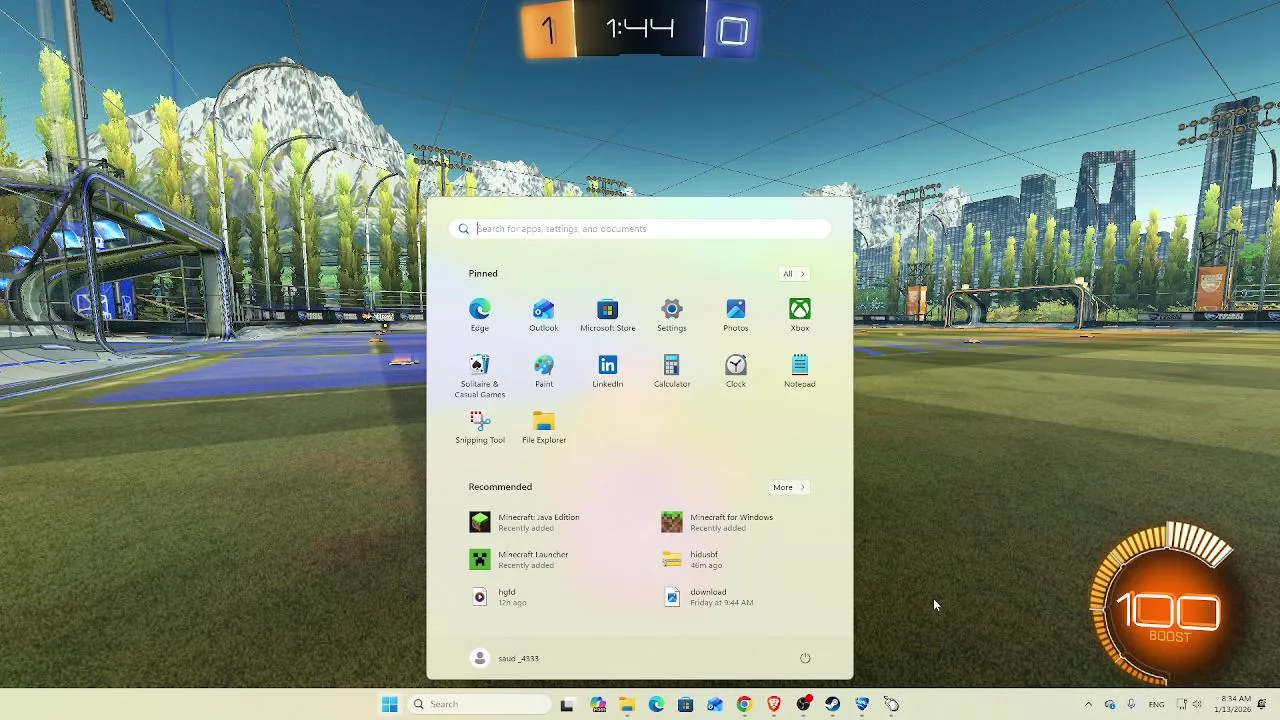
Task: Open Edge from the taskbar
Action: [x=656, y=704]
